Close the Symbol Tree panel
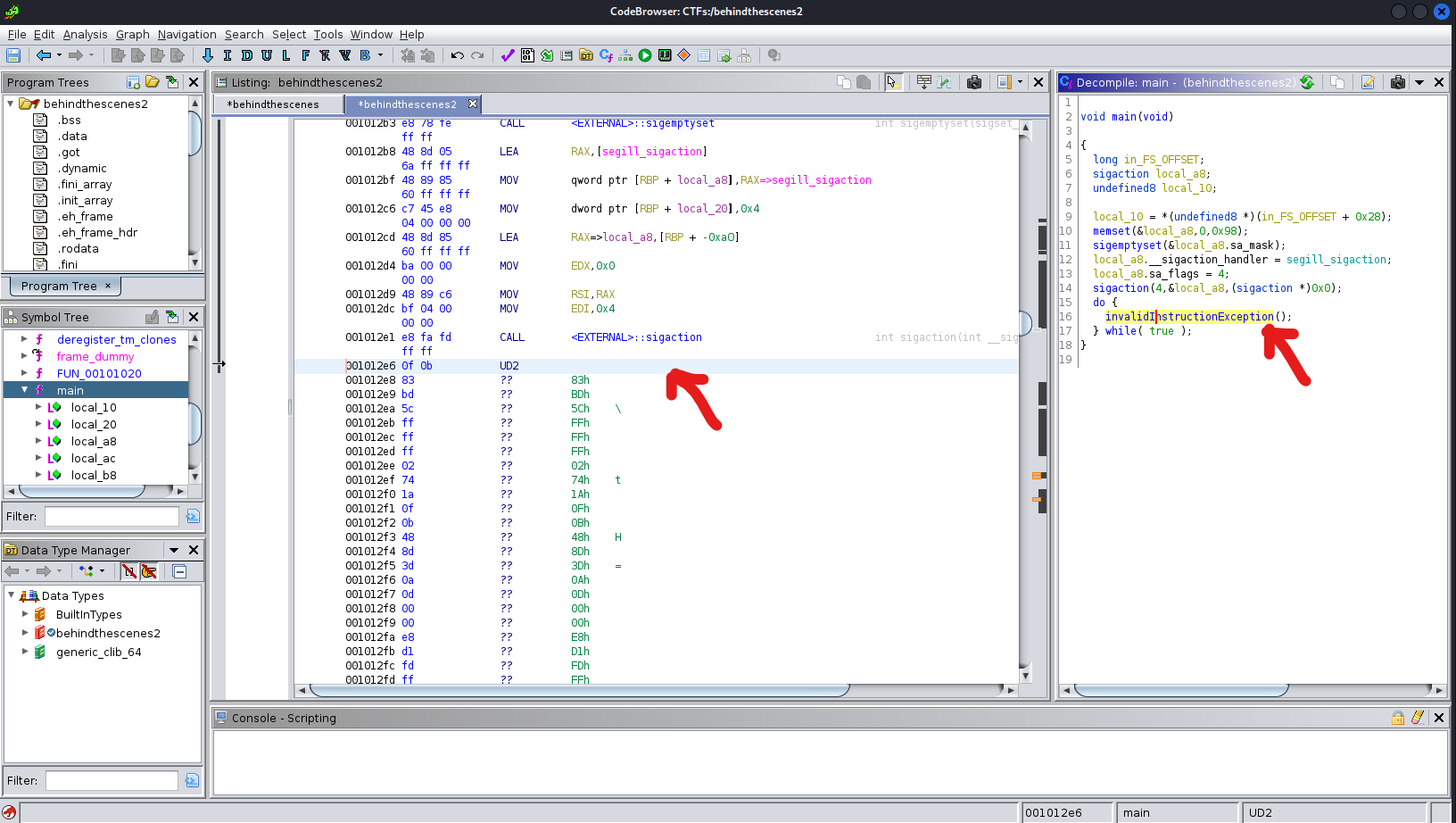The image size is (1456, 823). tap(194, 317)
